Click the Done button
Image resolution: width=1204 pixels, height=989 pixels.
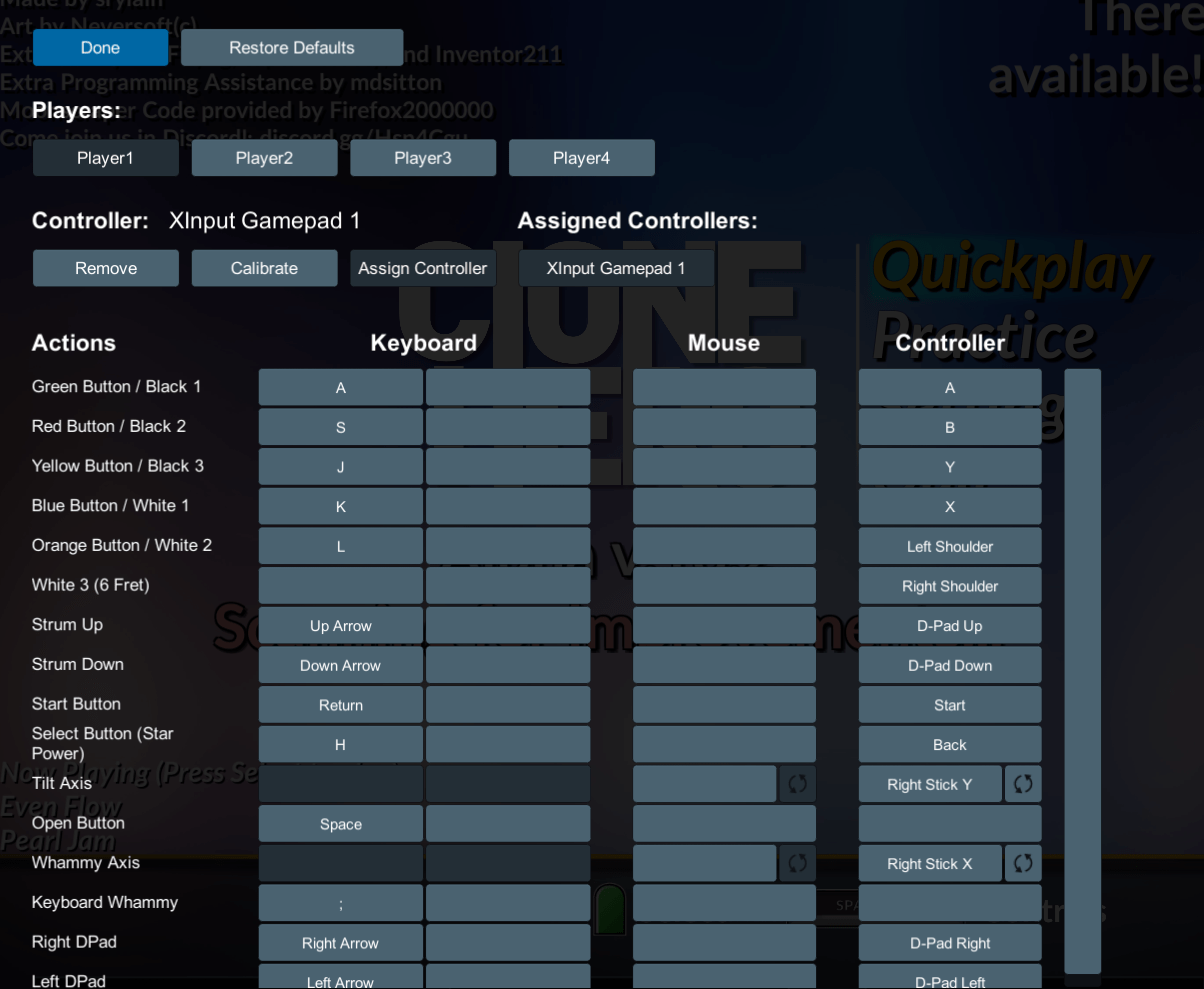coord(100,47)
